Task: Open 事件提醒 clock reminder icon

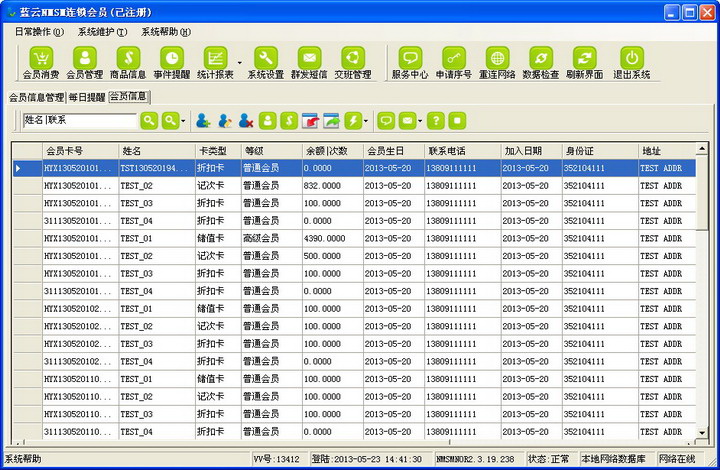Action: pos(172,58)
